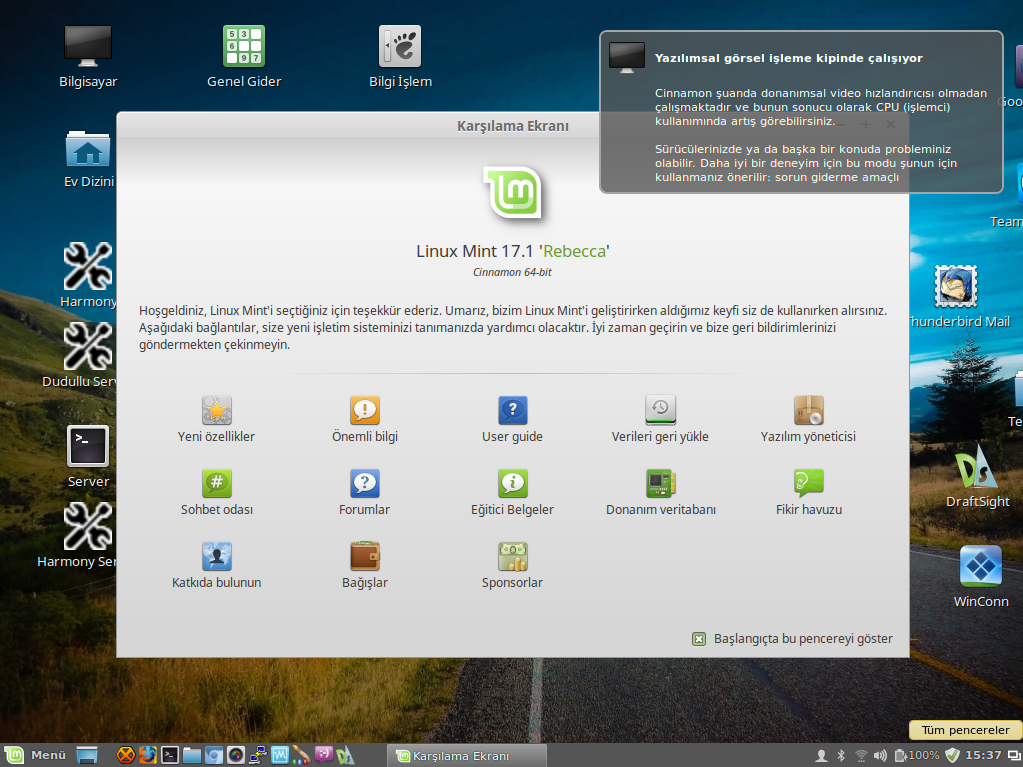Select Dudullu Server tools desktop icon
Image resolution: width=1023 pixels, height=767 pixels.
(88, 346)
